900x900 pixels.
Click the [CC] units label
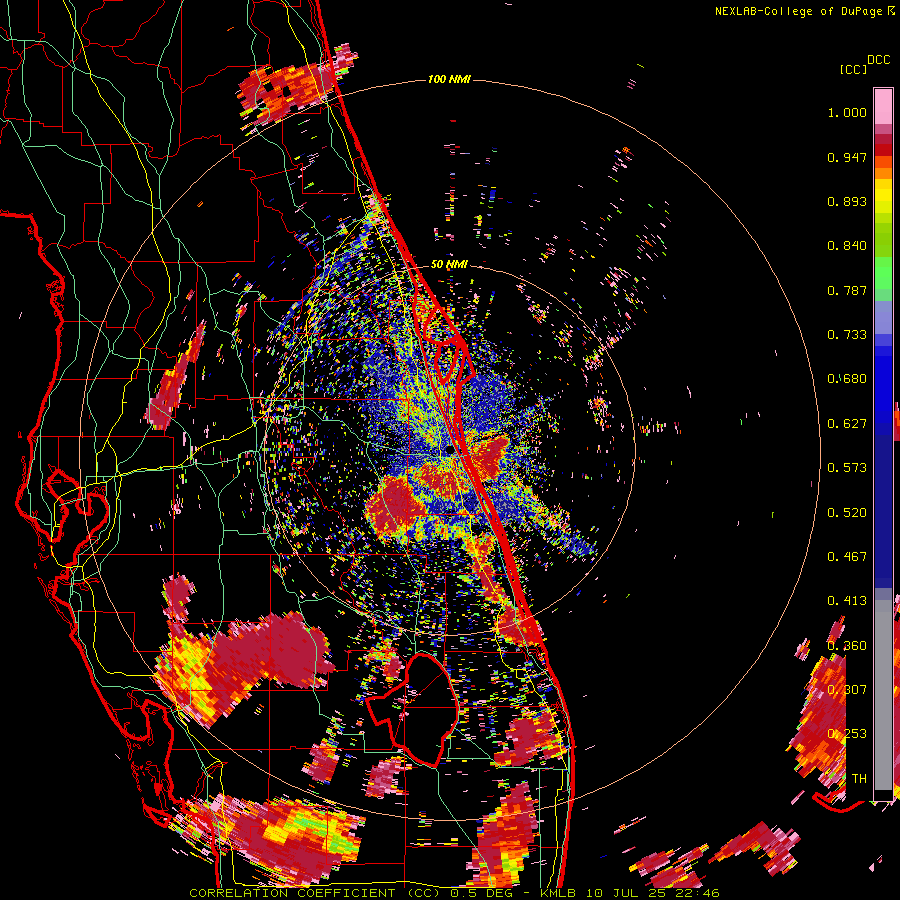pos(854,69)
